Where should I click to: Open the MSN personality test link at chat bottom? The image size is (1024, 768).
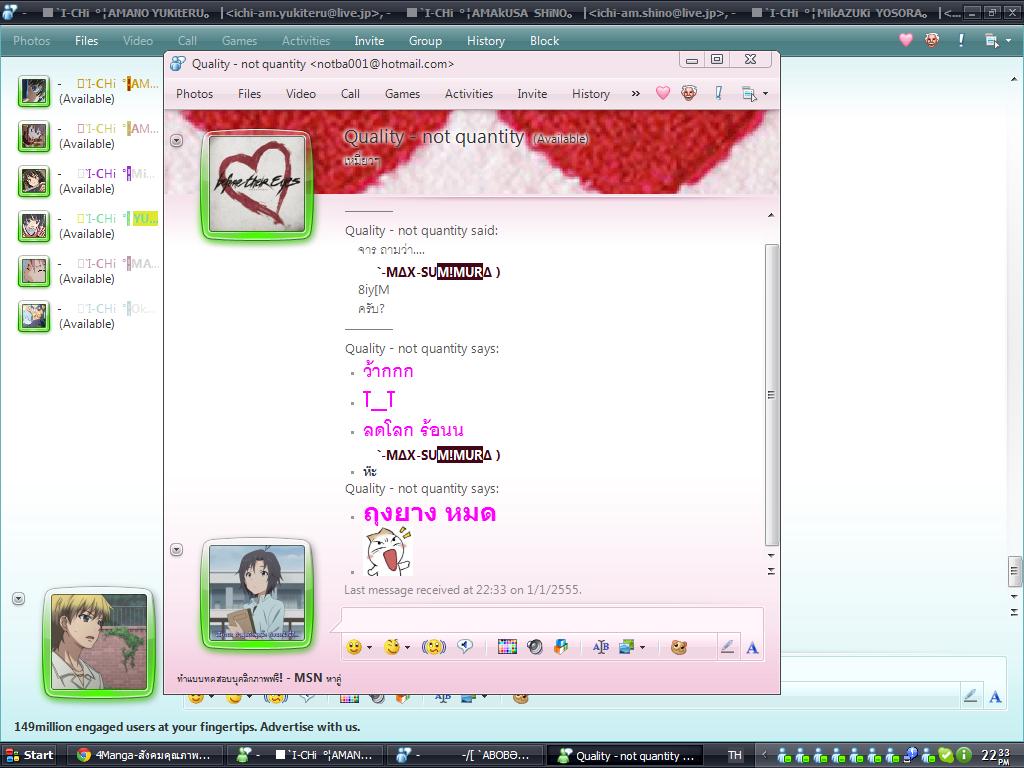[x=259, y=679]
